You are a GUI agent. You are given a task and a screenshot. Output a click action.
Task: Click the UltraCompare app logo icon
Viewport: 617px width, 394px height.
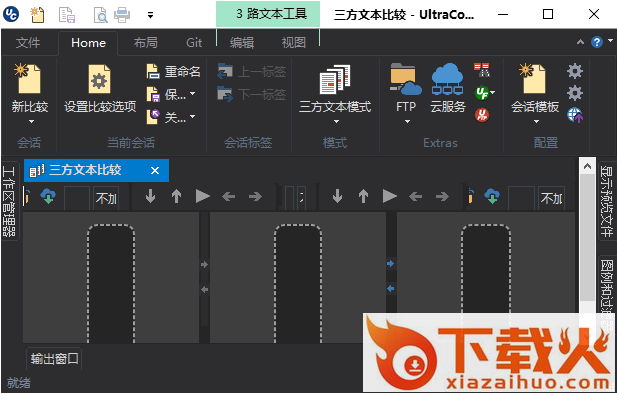[11, 14]
